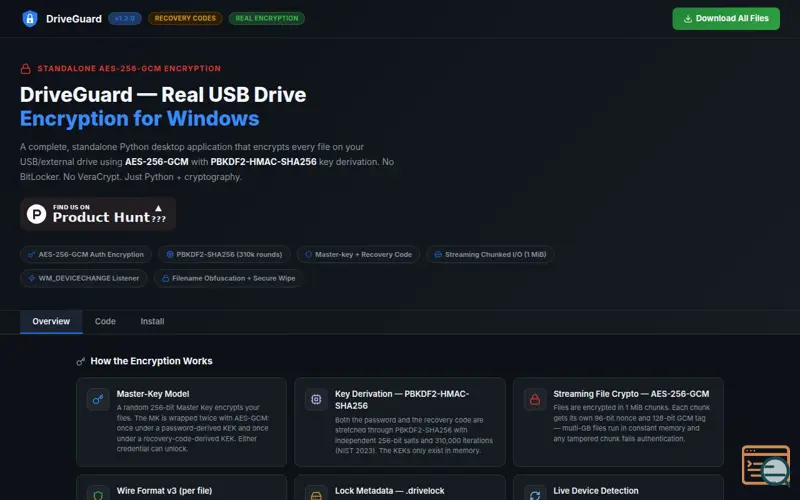
Task: Switch to the Overview tab
Action: click(51, 321)
